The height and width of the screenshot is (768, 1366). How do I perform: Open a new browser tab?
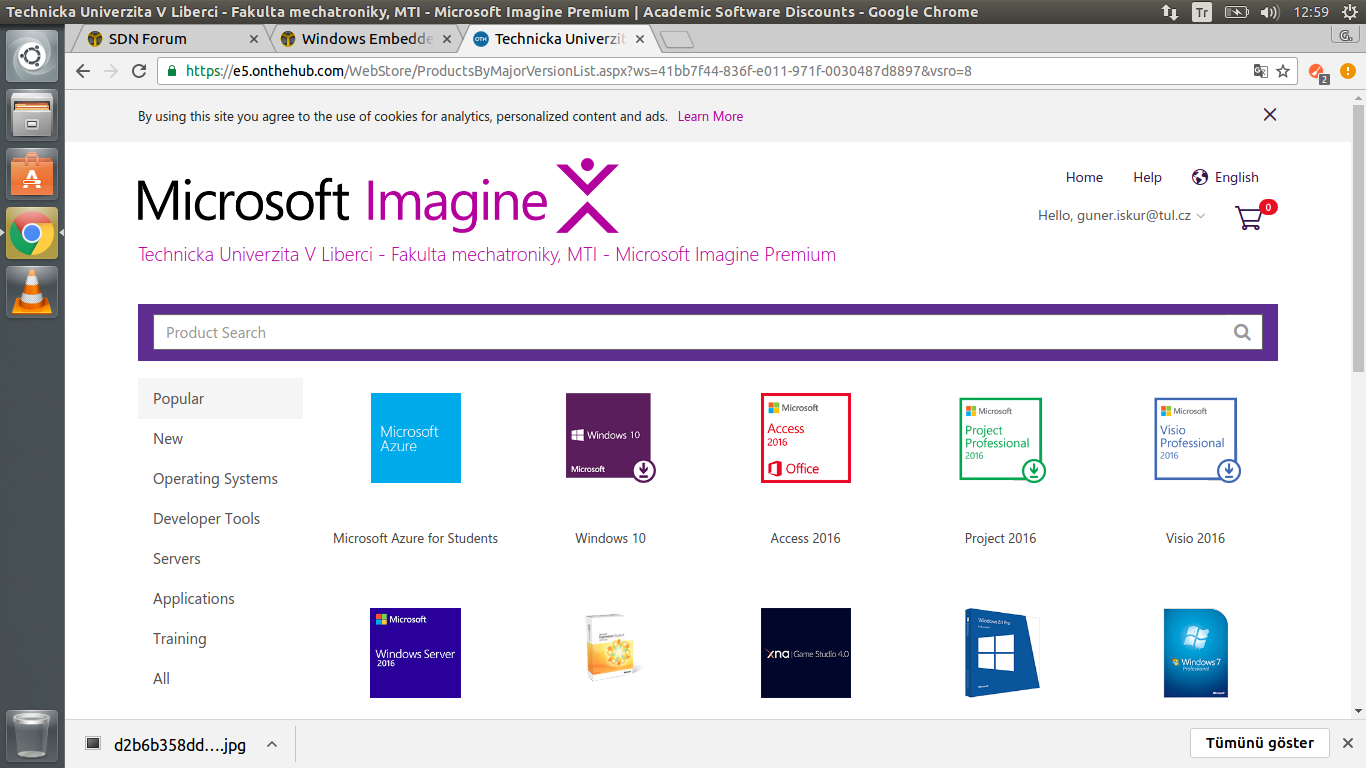[677, 40]
